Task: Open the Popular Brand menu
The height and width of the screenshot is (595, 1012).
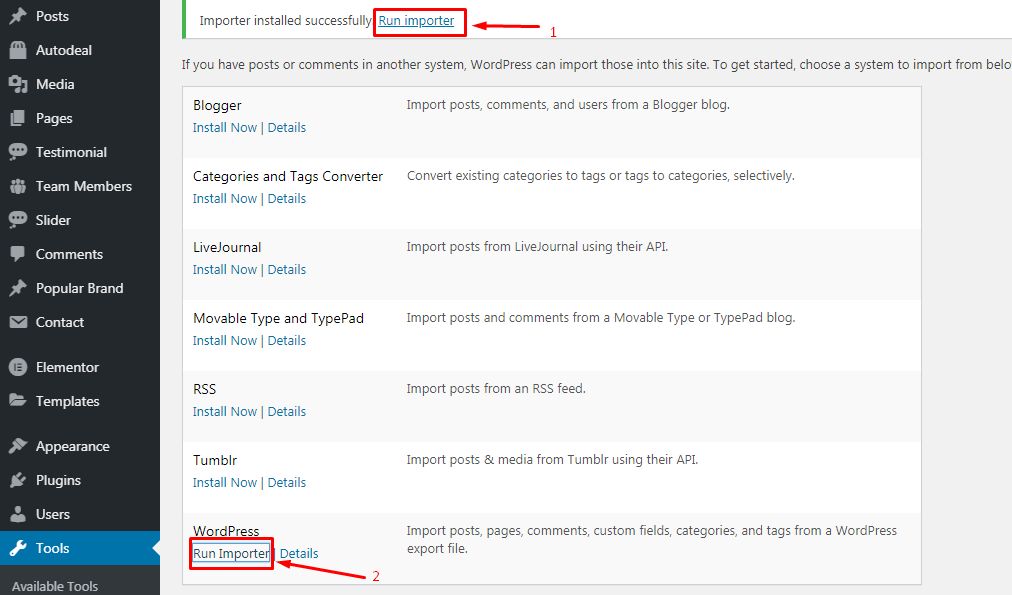Action: tap(80, 288)
